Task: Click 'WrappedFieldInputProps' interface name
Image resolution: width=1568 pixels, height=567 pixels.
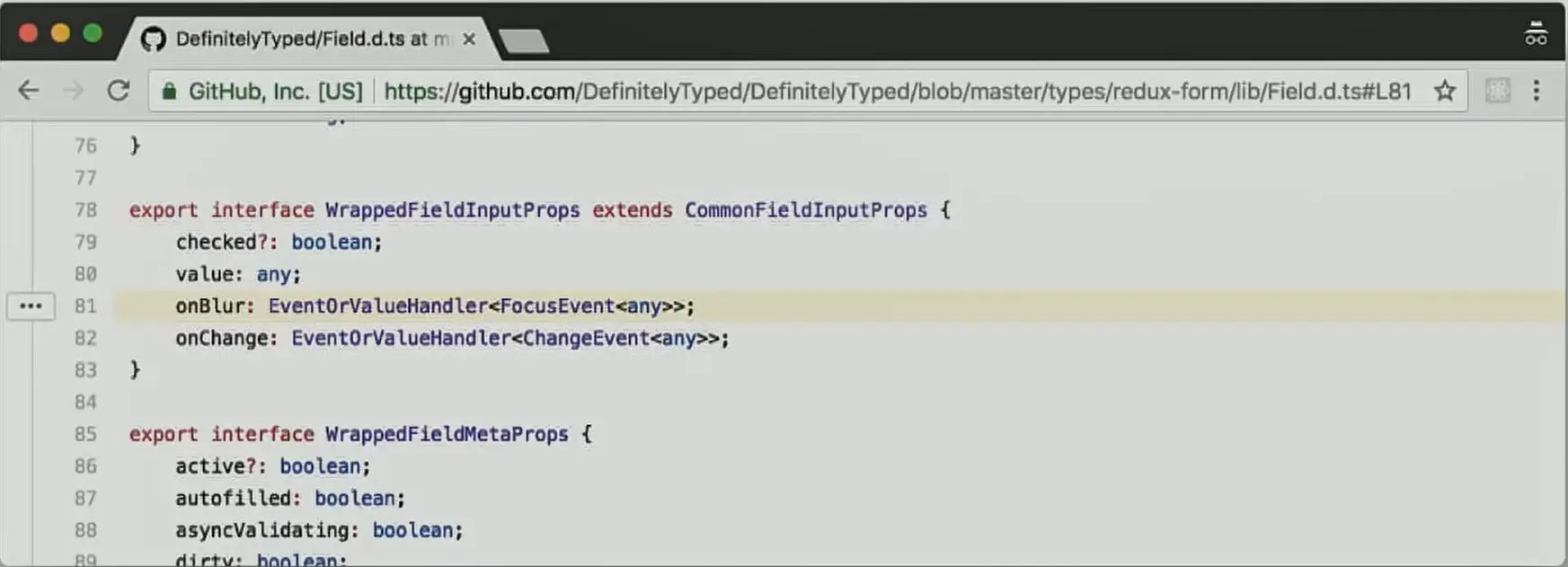Action: point(453,210)
